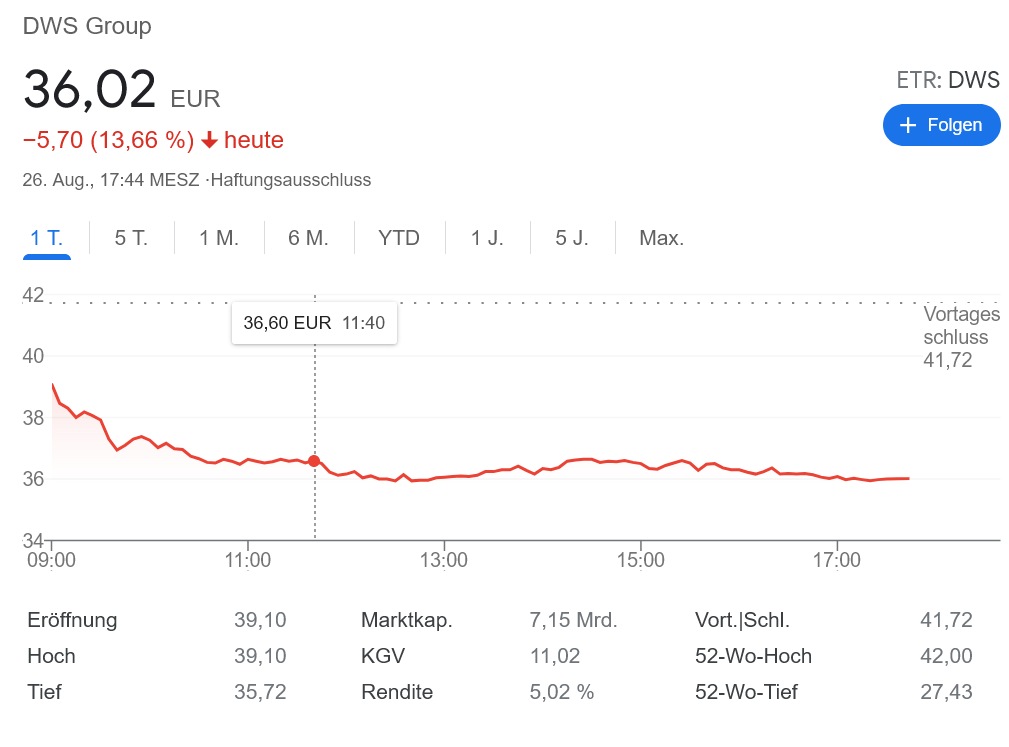
Task: Click the DWS Group title
Action: (87, 26)
